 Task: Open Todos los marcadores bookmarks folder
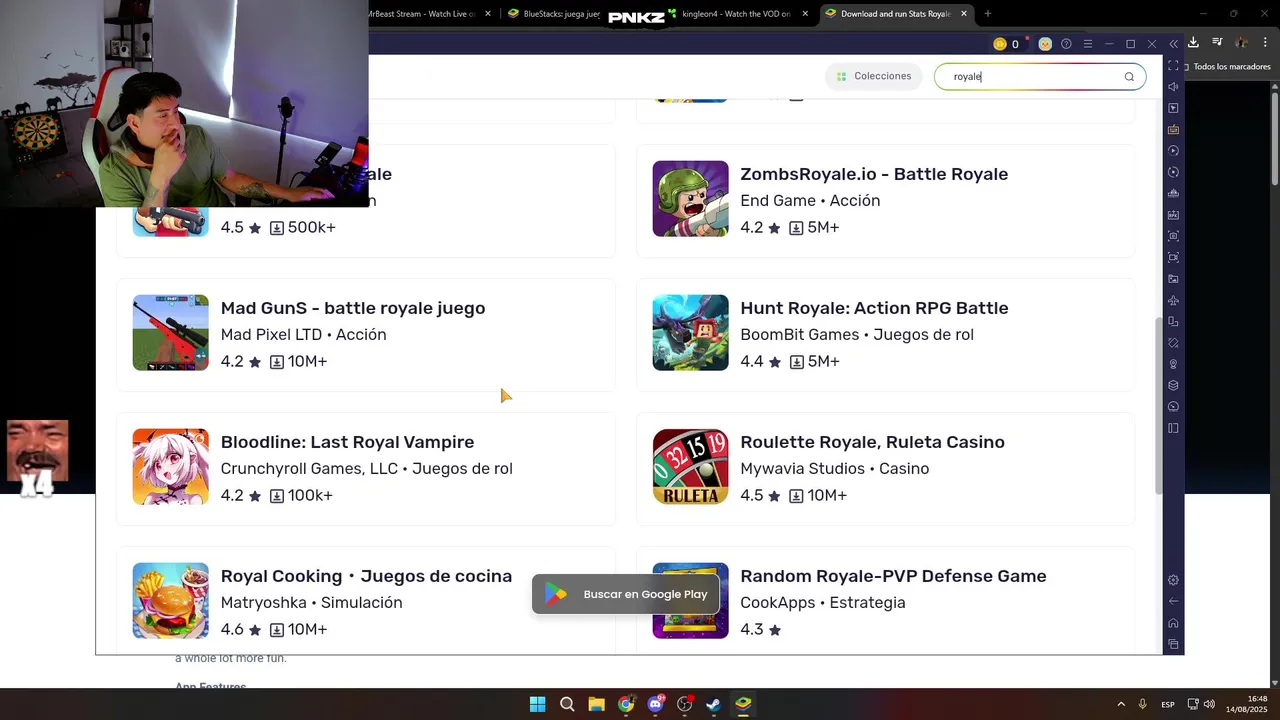tap(1226, 67)
